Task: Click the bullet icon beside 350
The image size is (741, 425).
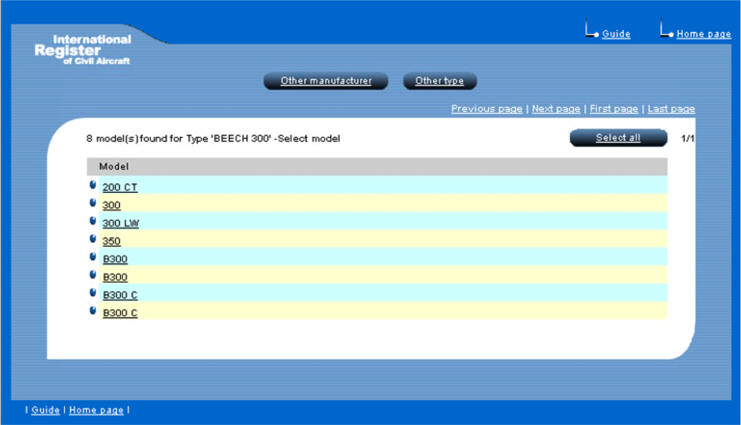Action: pos(93,239)
